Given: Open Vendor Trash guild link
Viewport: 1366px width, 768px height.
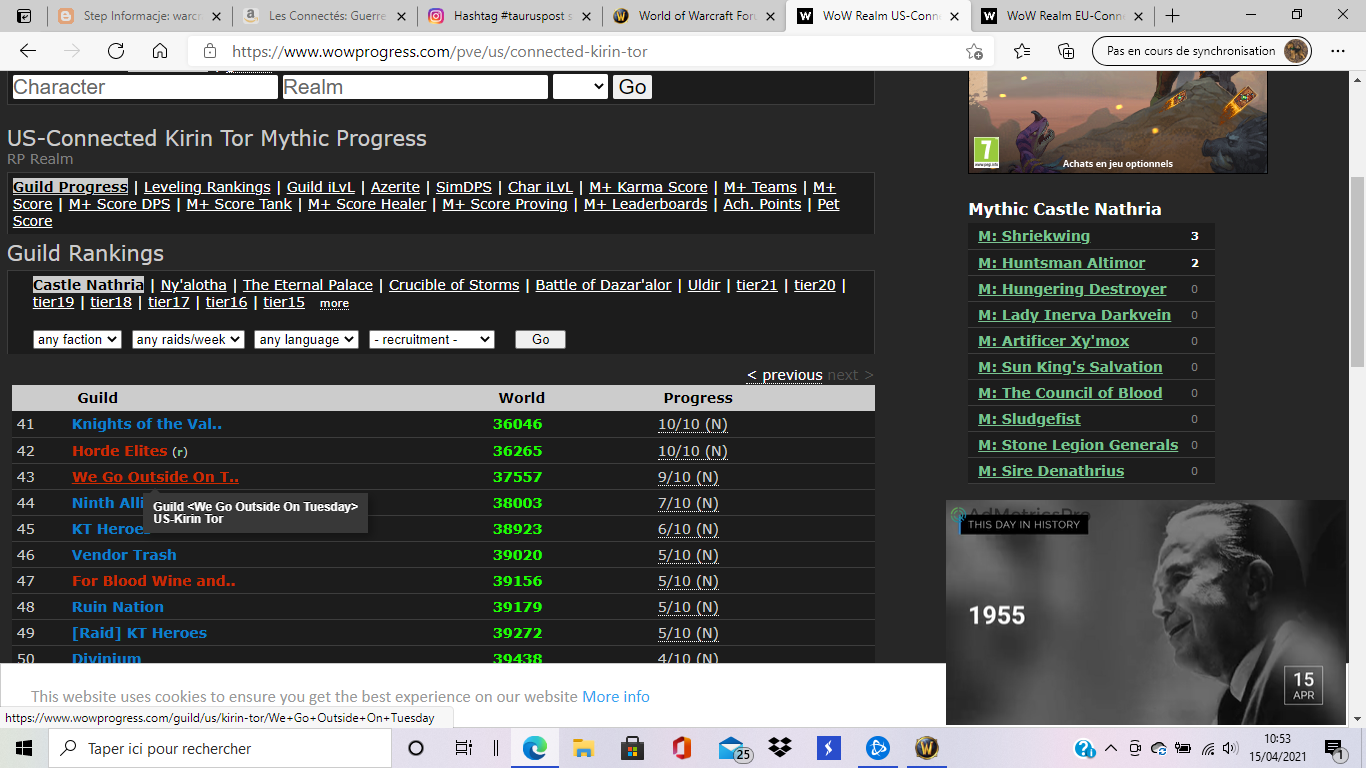Looking at the screenshot, I should [x=124, y=555].
